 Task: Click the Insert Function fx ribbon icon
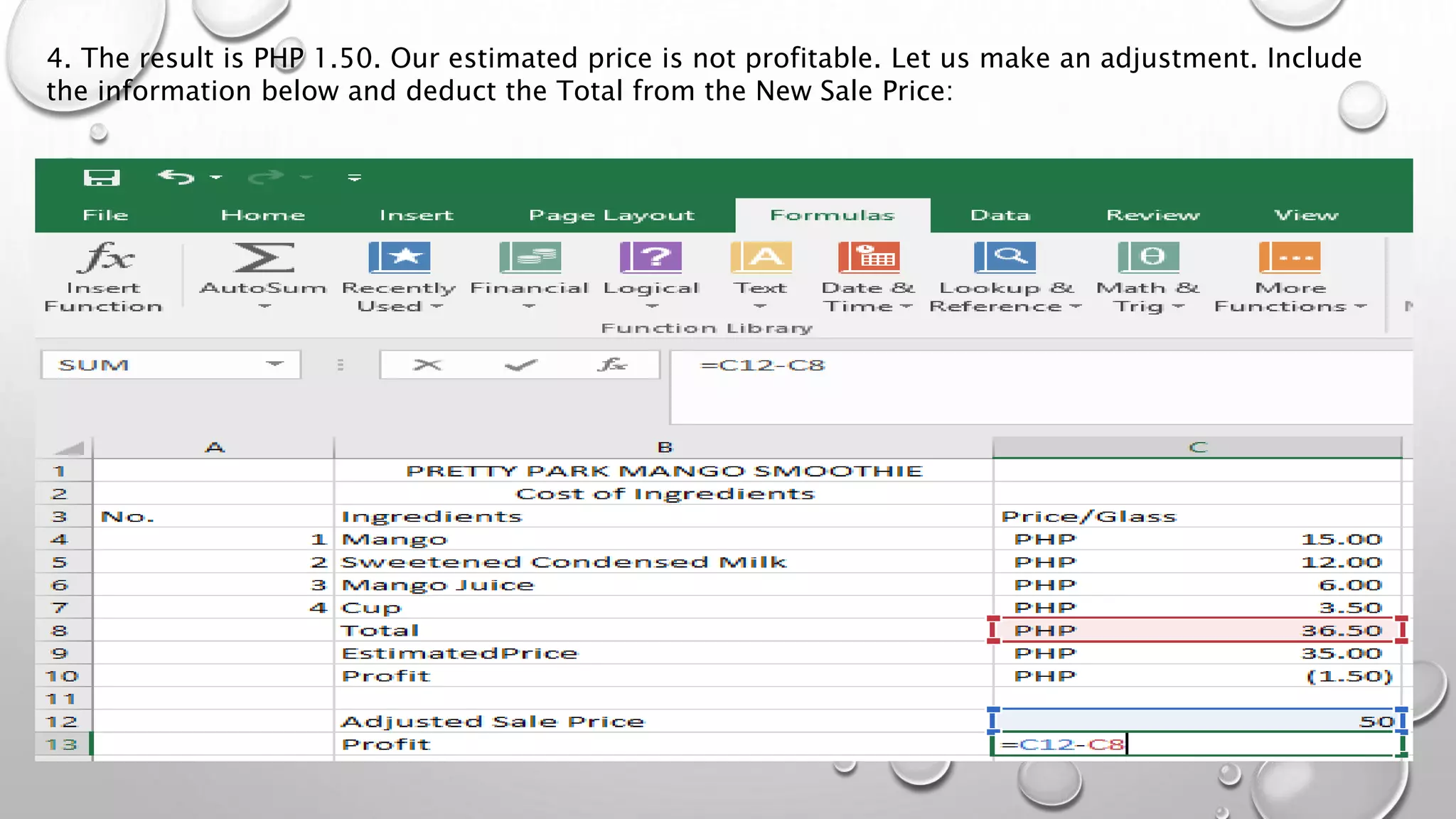(x=105, y=257)
